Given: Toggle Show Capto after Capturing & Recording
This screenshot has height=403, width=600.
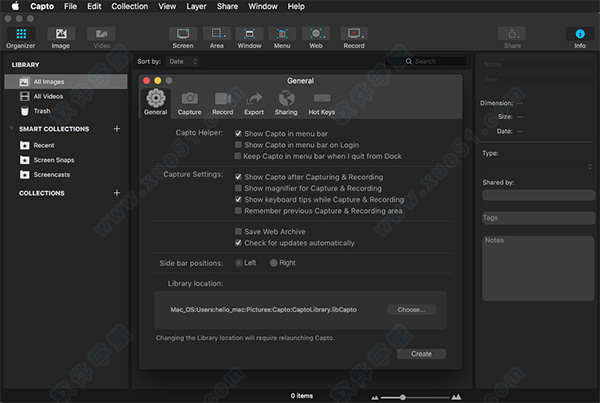Looking at the screenshot, I should pyautogui.click(x=238, y=177).
